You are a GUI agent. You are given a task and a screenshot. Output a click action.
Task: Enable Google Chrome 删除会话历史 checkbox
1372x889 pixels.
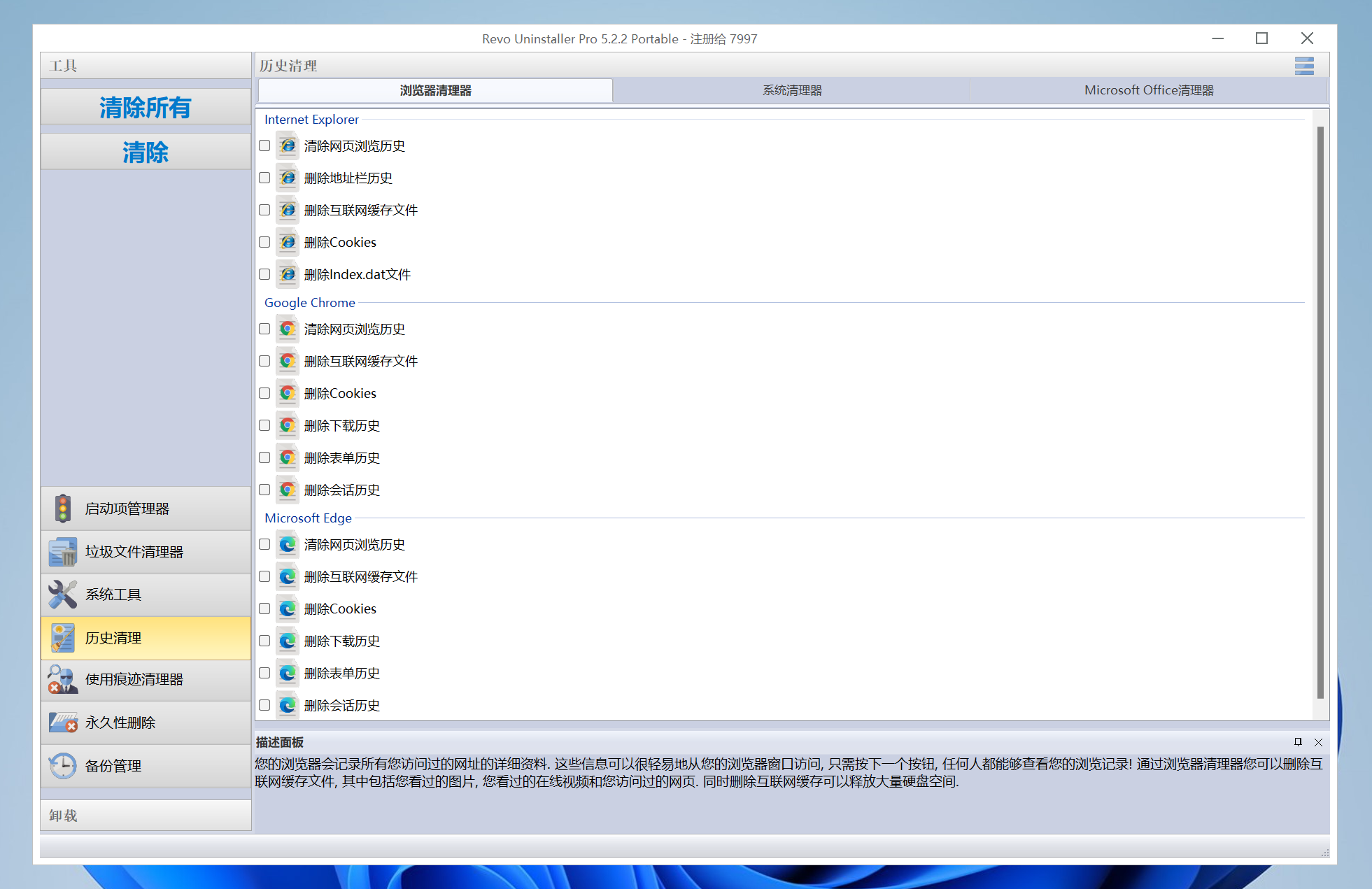click(x=264, y=490)
